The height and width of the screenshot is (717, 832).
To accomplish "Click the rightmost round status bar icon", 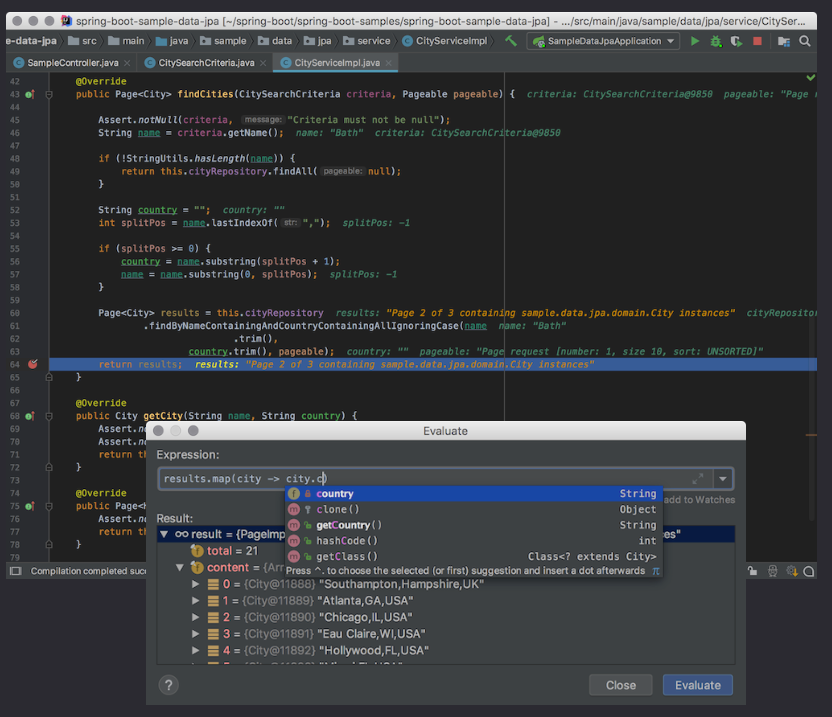I will 809,571.
